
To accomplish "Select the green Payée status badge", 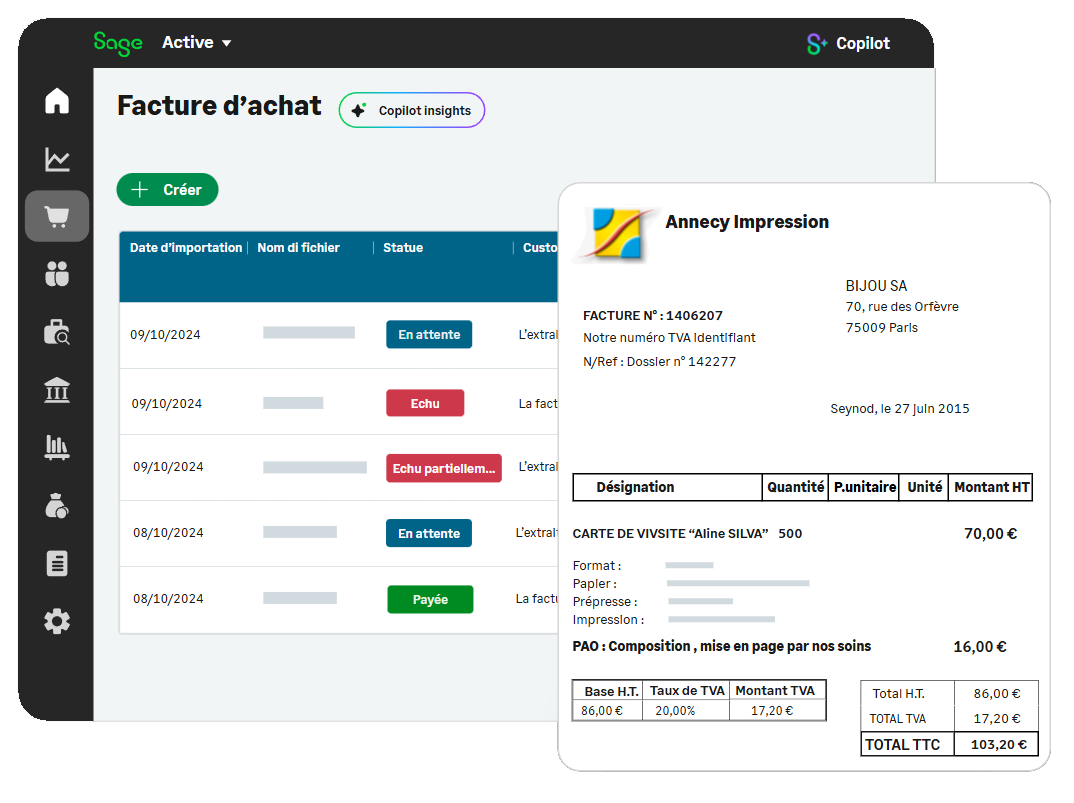I will [x=430, y=600].
